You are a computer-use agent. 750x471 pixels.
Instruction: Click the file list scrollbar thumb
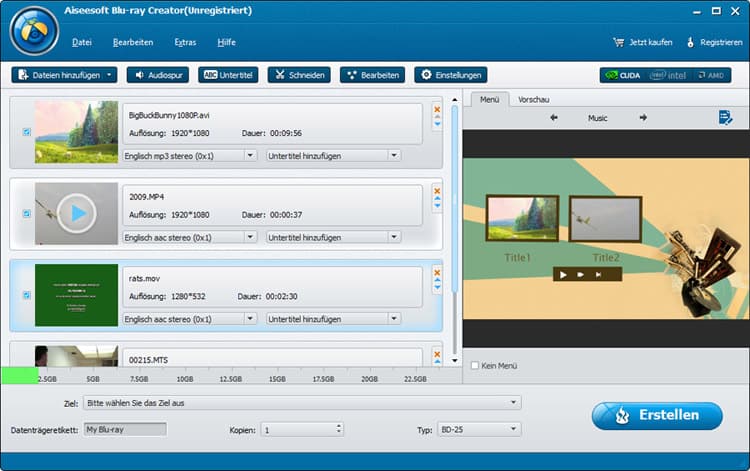click(454, 198)
